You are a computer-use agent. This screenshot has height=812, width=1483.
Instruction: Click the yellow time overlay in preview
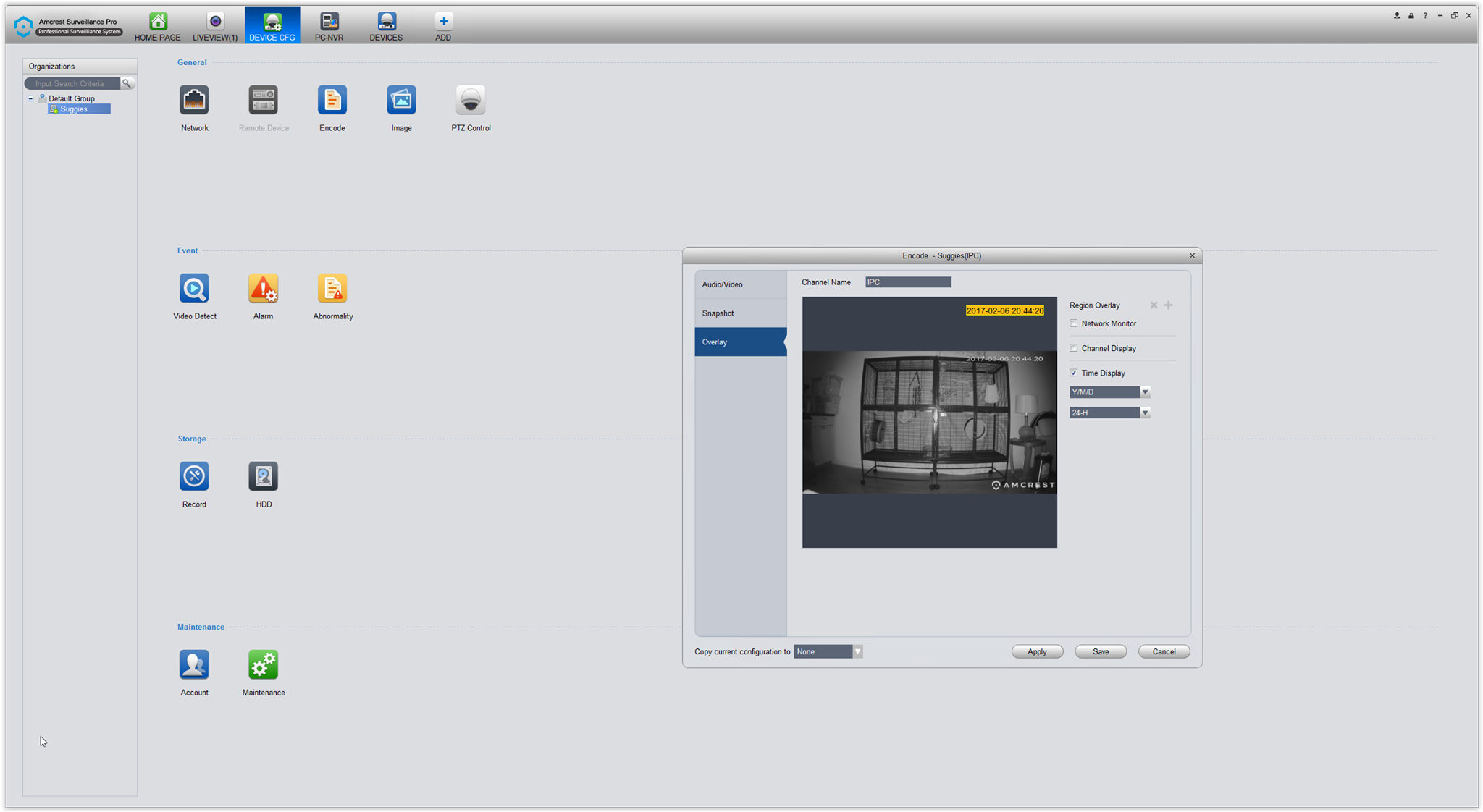pyautogui.click(x=1004, y=310)
